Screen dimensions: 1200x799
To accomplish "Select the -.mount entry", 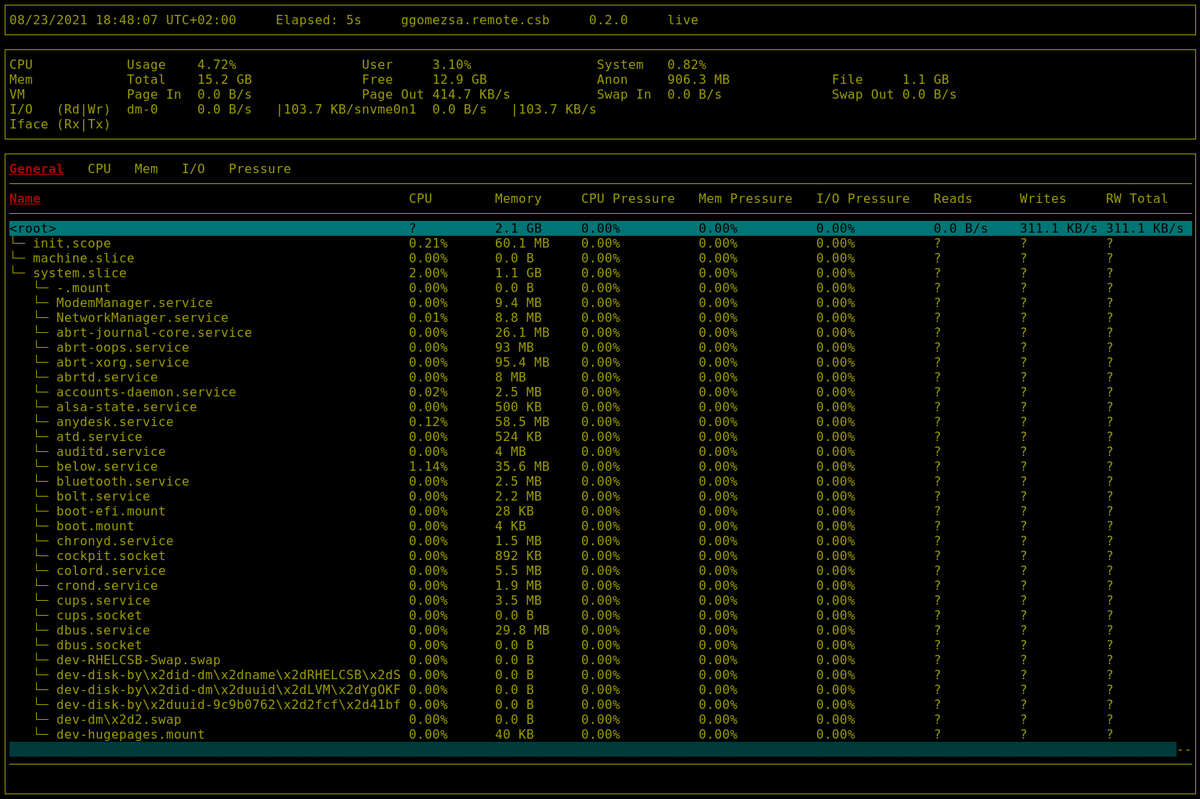I will [x=600, y=288].
